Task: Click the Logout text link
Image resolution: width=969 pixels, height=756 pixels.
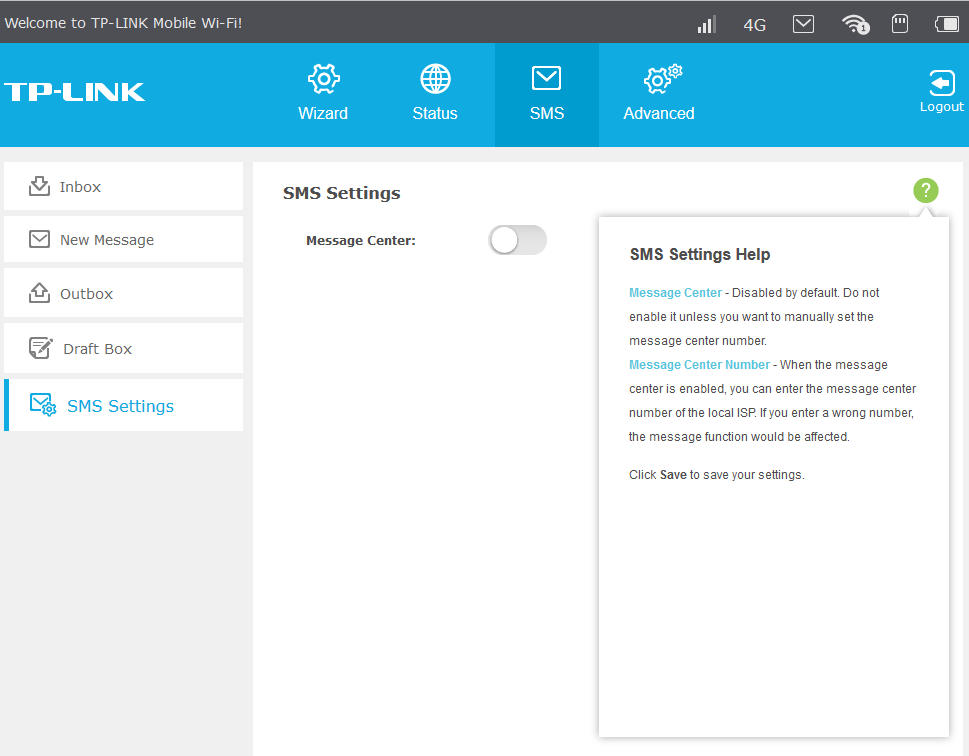Action: click(941, 106)
